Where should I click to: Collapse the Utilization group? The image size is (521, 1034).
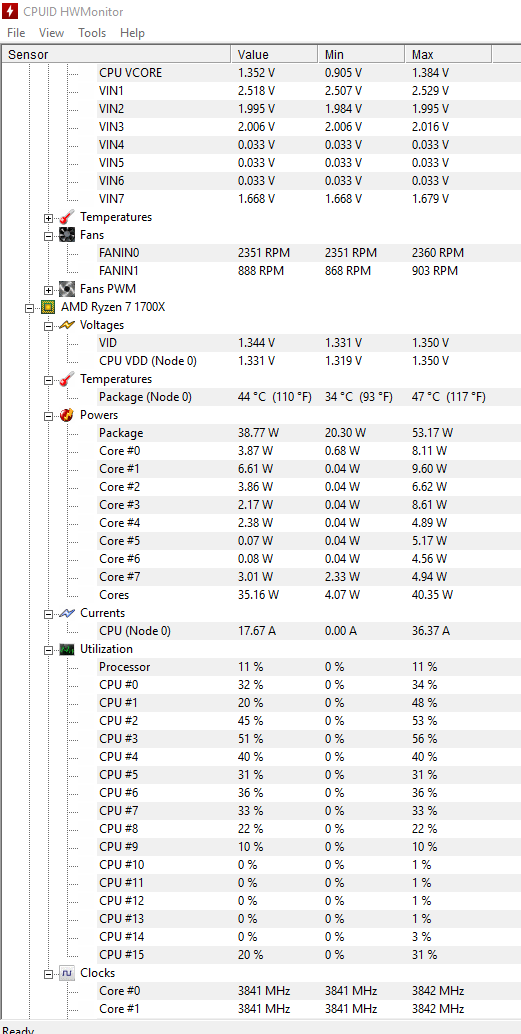point(49,650)
